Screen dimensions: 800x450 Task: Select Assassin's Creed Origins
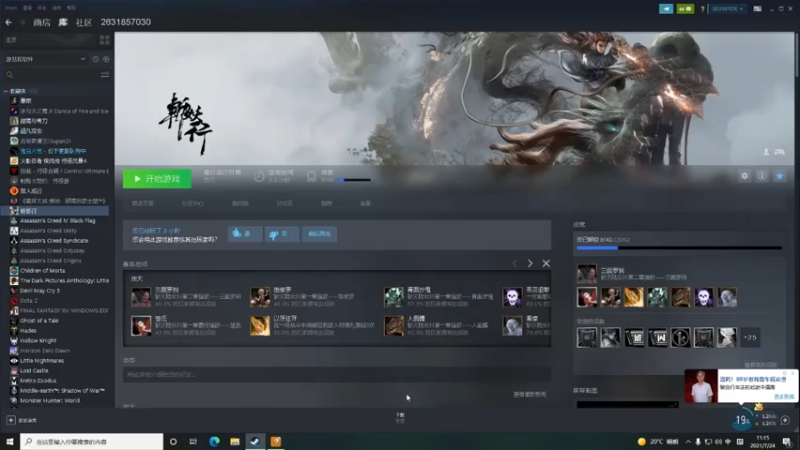click(51, 260)
